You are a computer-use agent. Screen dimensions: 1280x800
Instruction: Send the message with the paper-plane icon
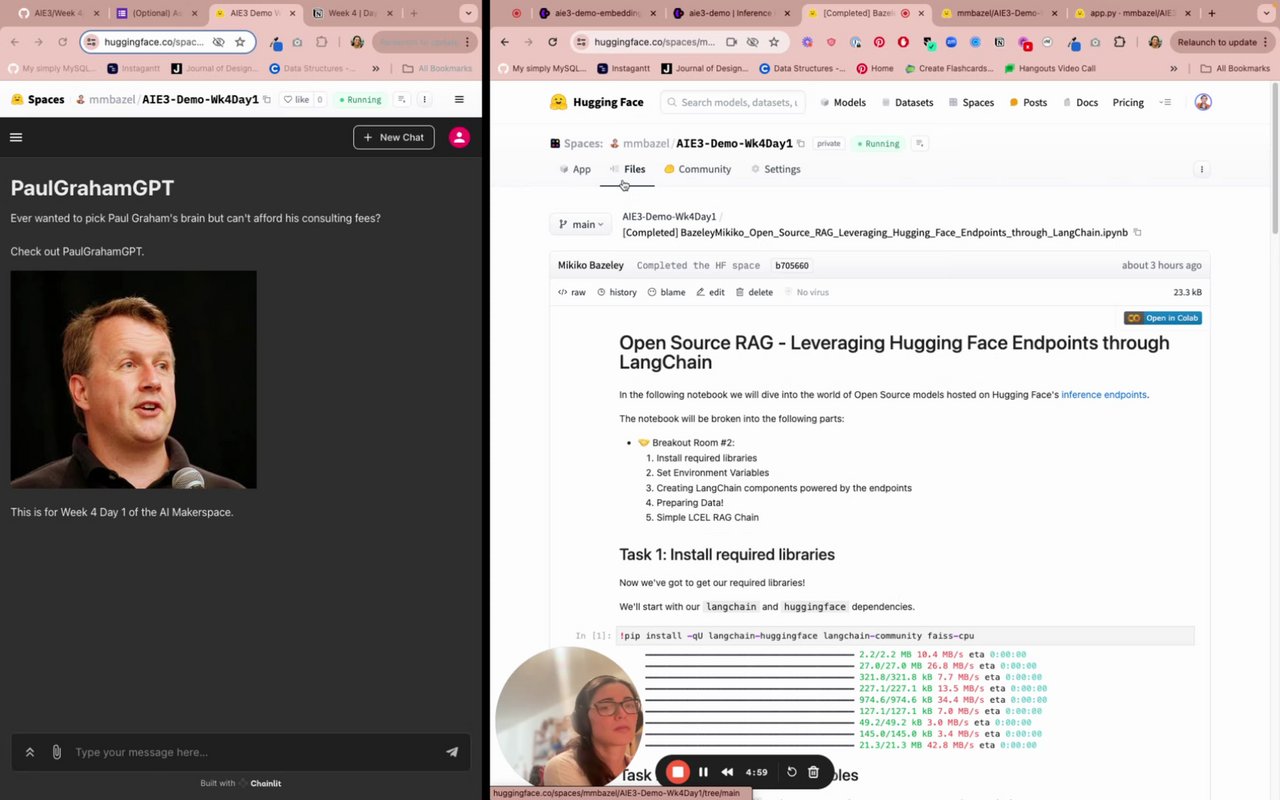click(452, 752)
